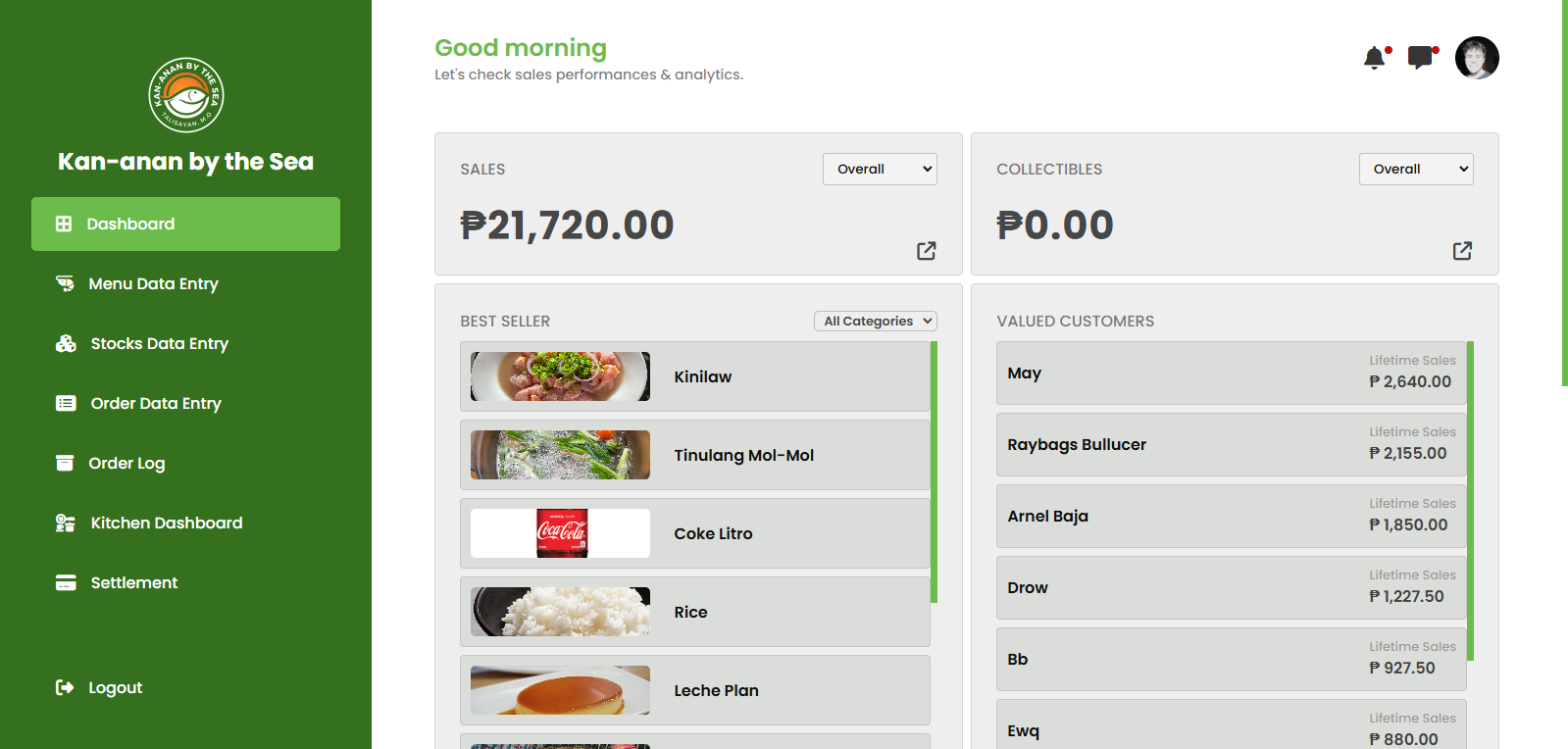The image size is (1568, 749).
Task: Click the user profile avatar
Action: (x=1477, y=58)
